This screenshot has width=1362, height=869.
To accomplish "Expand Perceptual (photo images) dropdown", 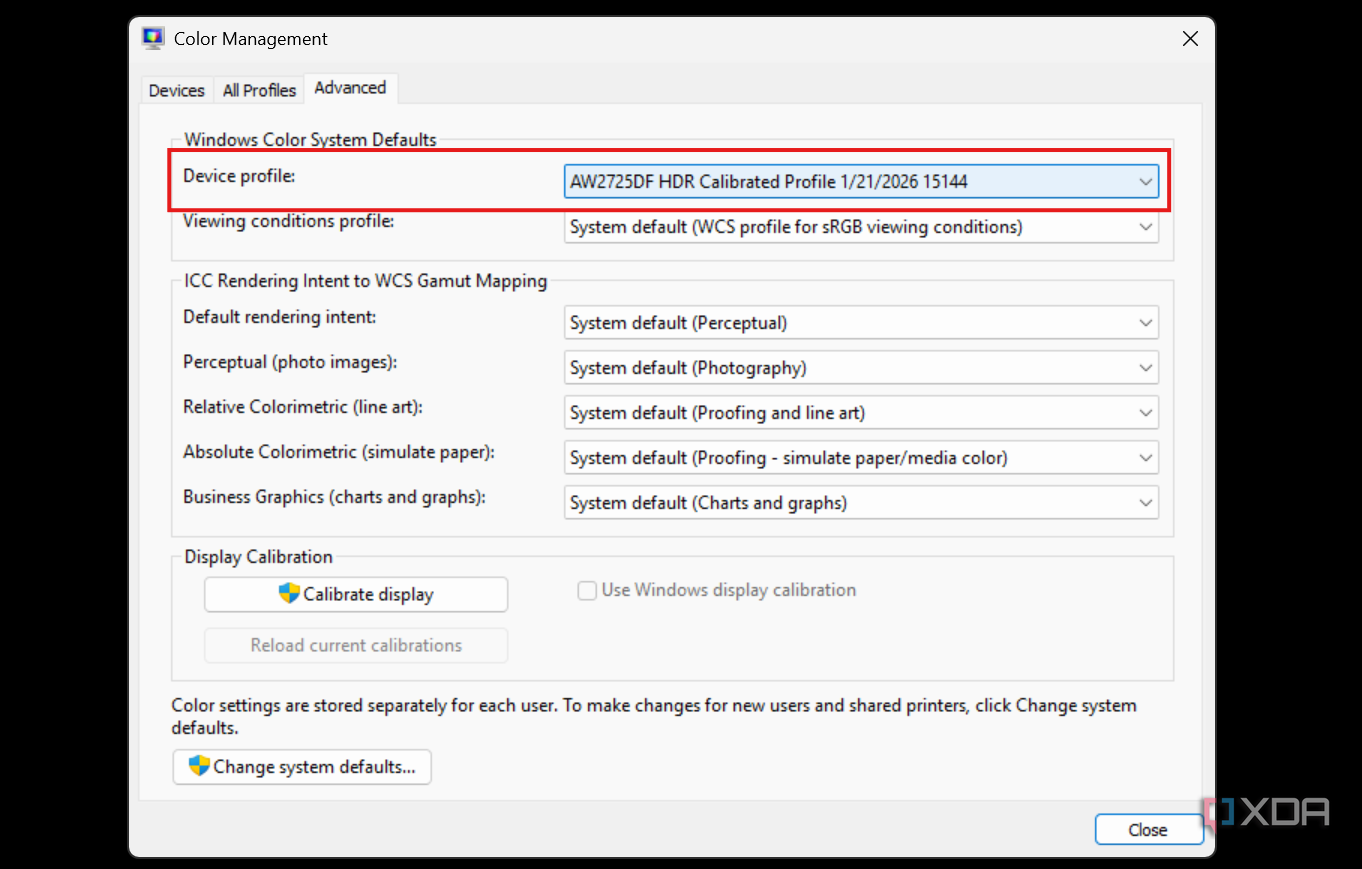I will point(861,368).
